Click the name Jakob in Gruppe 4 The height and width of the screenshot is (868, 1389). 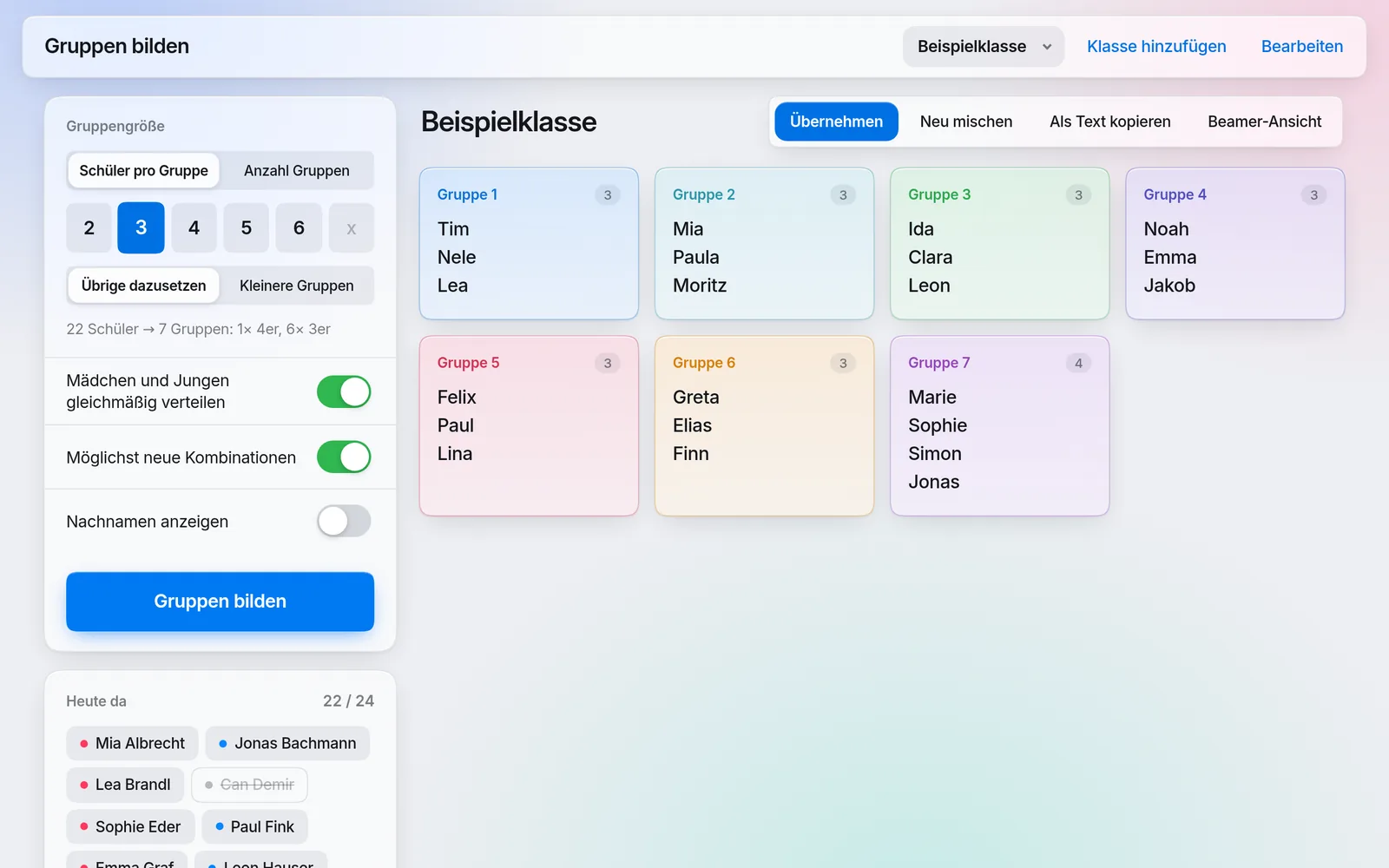pyautogui.click(x=1169, y=286)
